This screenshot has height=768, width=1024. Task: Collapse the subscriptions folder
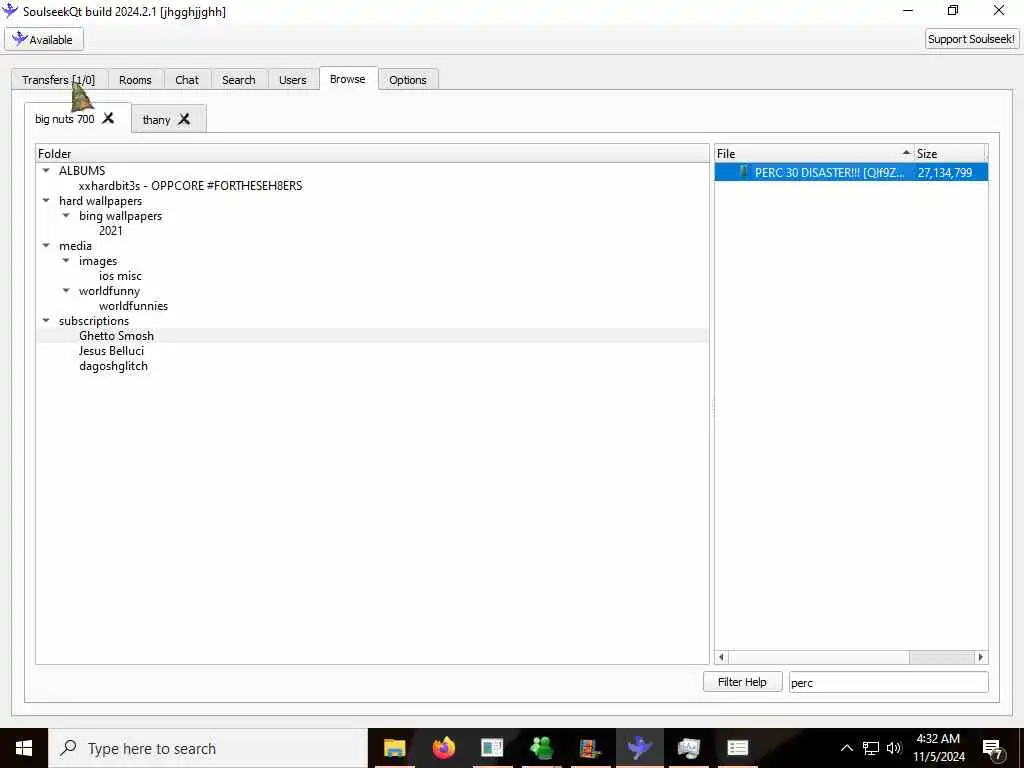[46, 321]
